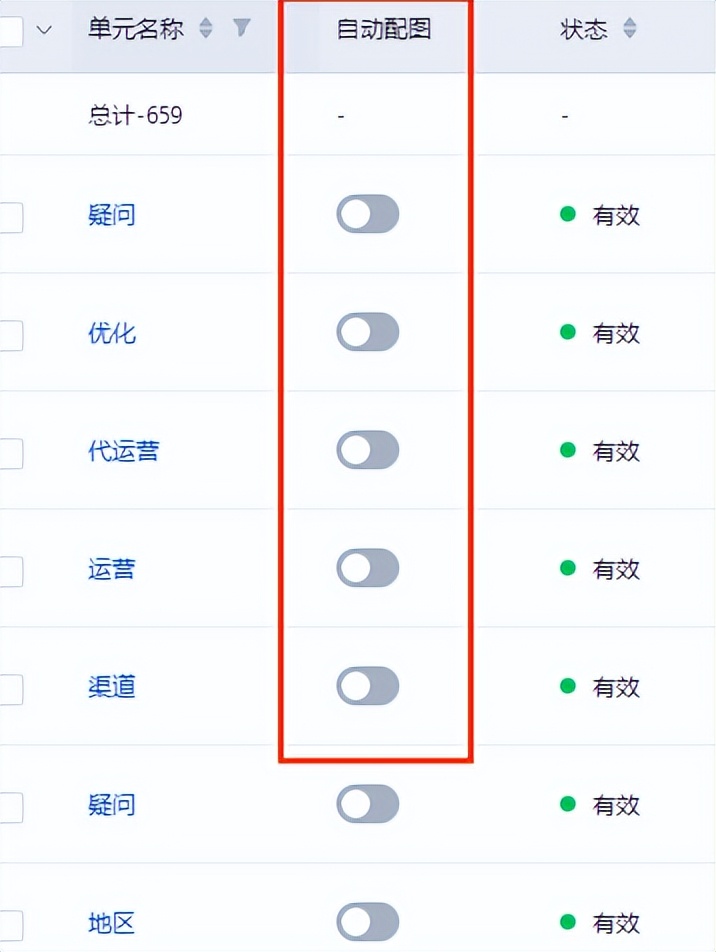Check the select-all checkbox in the header
Image resolution: width=716 pixels, height=952 pixels.
click(10, 29)
